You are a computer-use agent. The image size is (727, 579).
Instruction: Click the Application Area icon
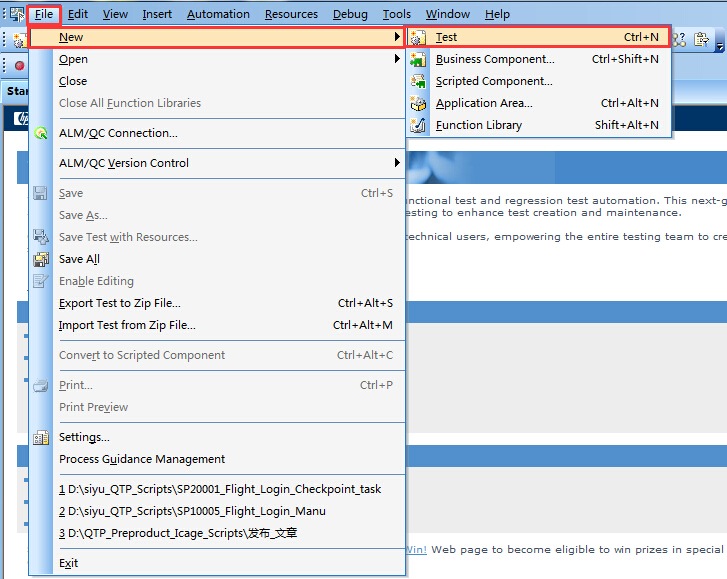pos(418,103)
